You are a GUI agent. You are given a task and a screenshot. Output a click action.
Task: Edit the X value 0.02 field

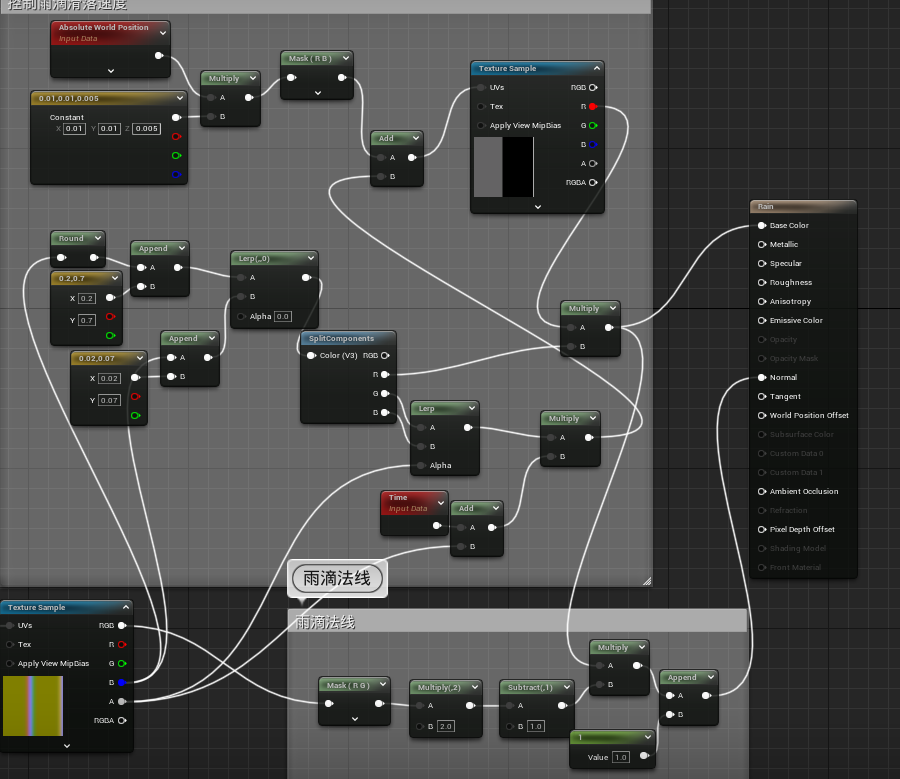109,378
